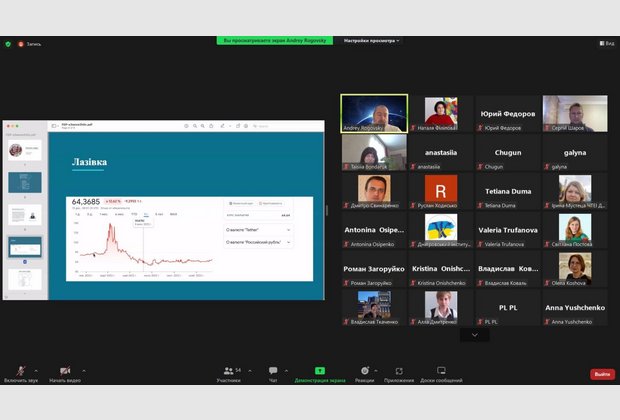Start camera with Начать видео
Image resolution: width=620 pixels, height=420 pixels.
click(x=65, y=374)
